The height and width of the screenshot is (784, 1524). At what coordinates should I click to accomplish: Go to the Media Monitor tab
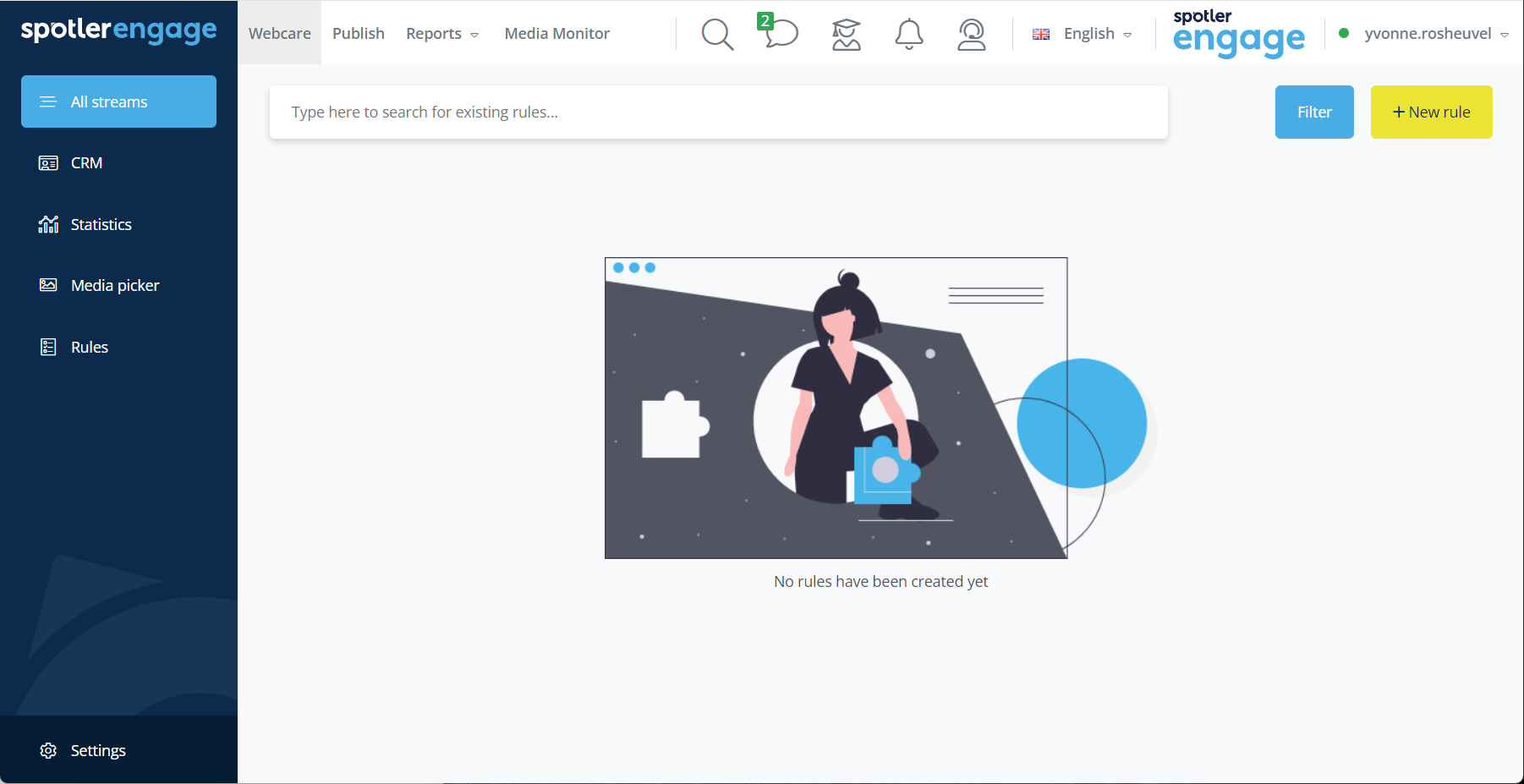[556, 34]
